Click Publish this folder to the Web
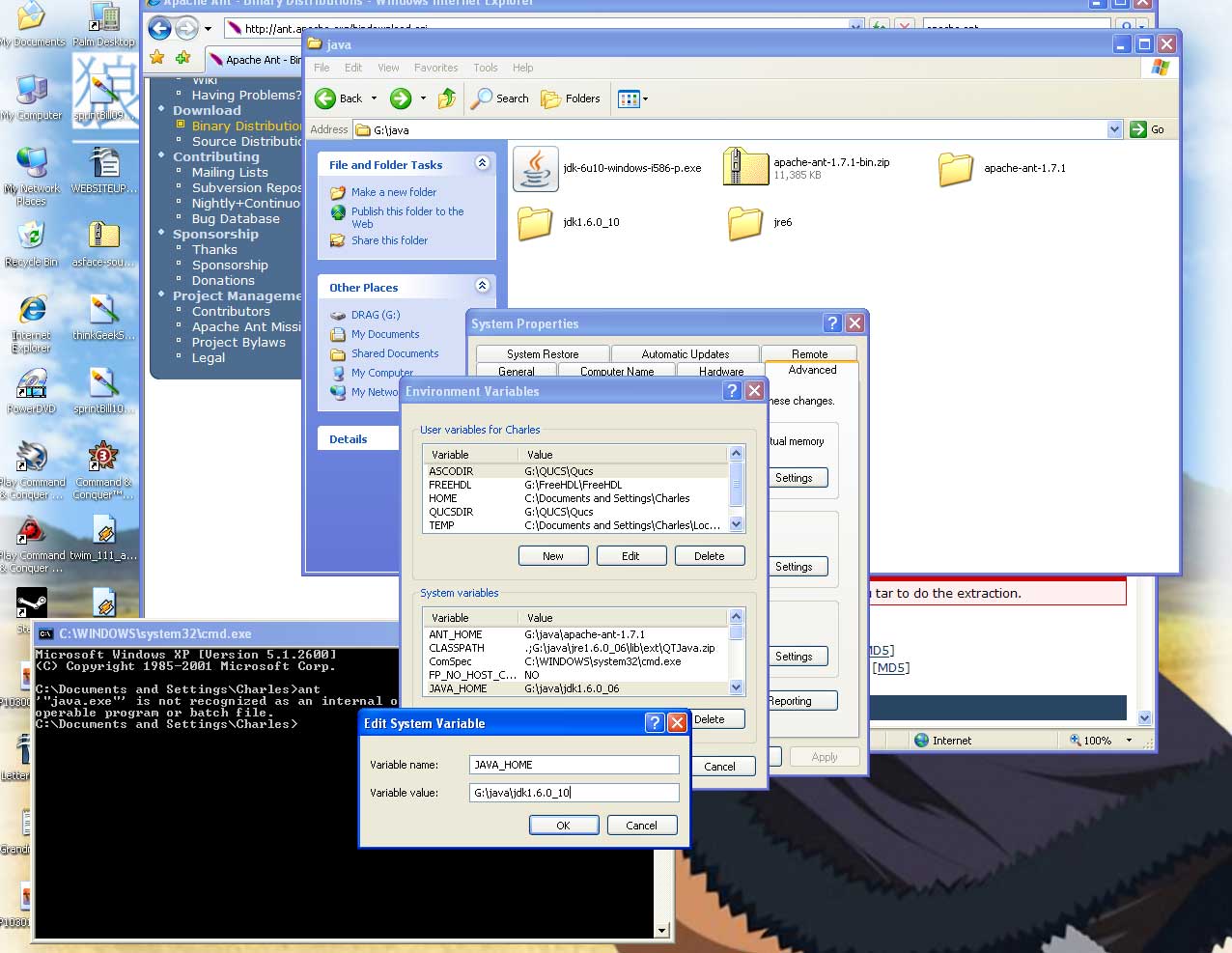Screen dimensions: 1232x953 click(407, 217)
